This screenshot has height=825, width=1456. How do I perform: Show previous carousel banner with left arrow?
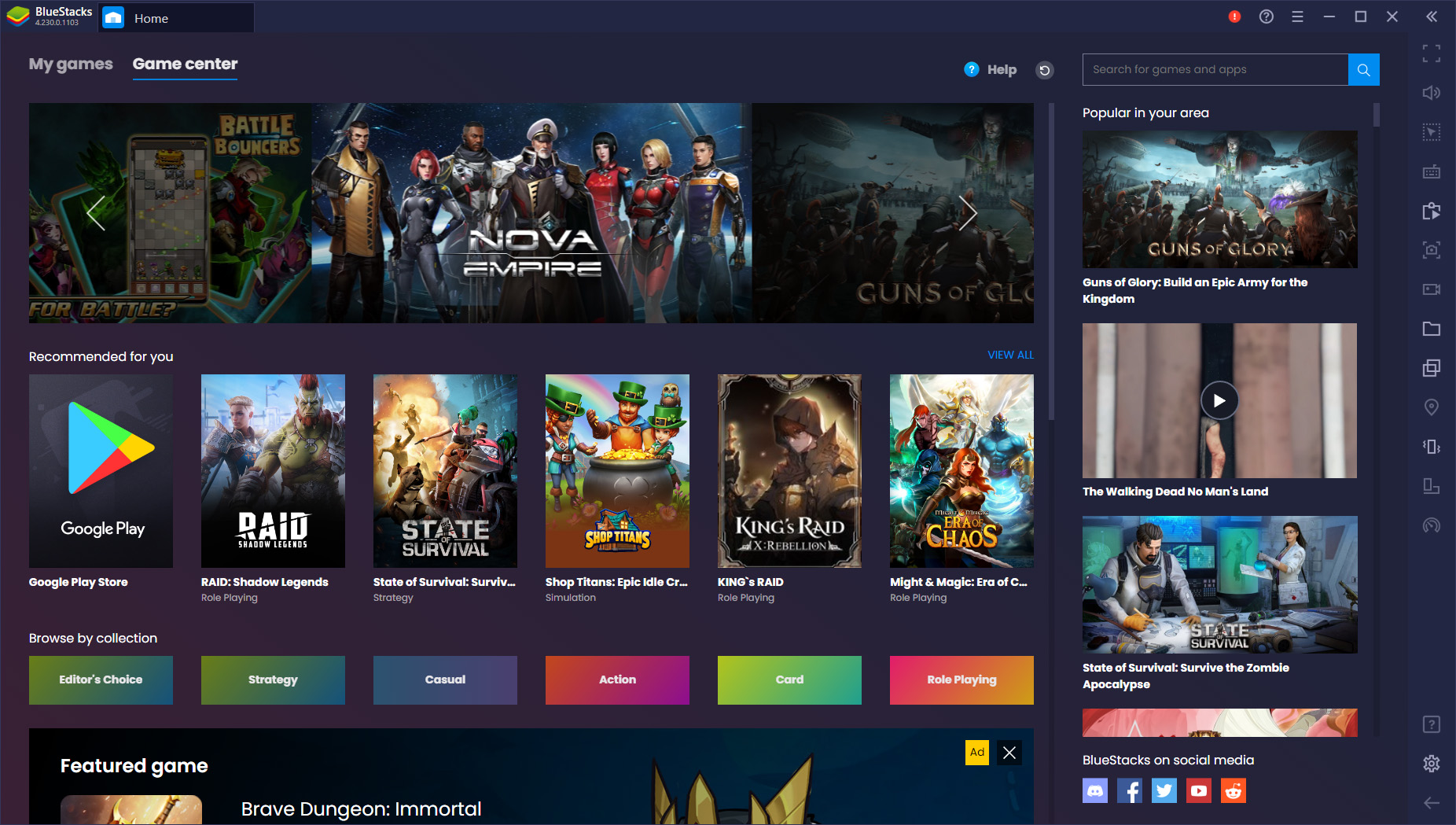pyautogui.click(x=96, y=212)
